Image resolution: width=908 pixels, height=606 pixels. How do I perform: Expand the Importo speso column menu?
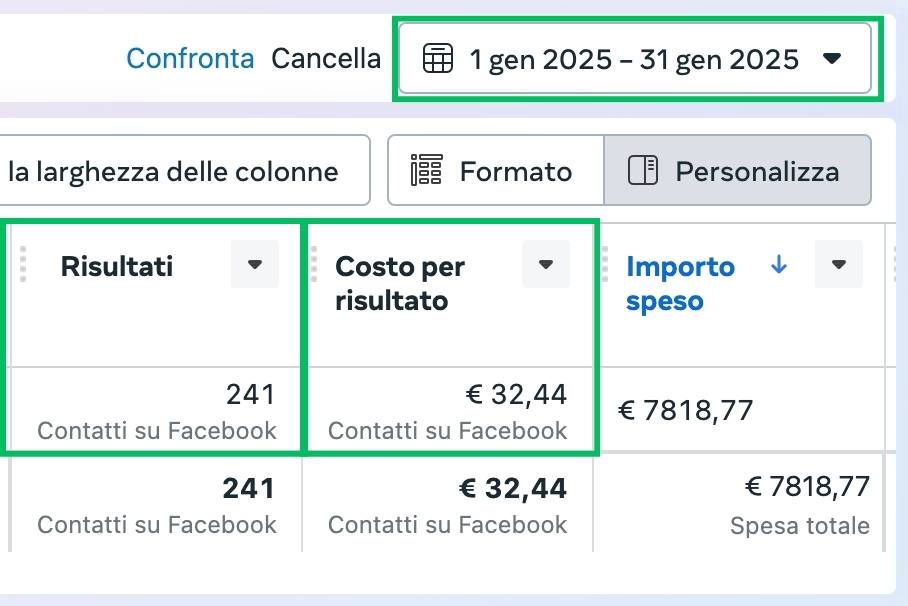point(839,265)
